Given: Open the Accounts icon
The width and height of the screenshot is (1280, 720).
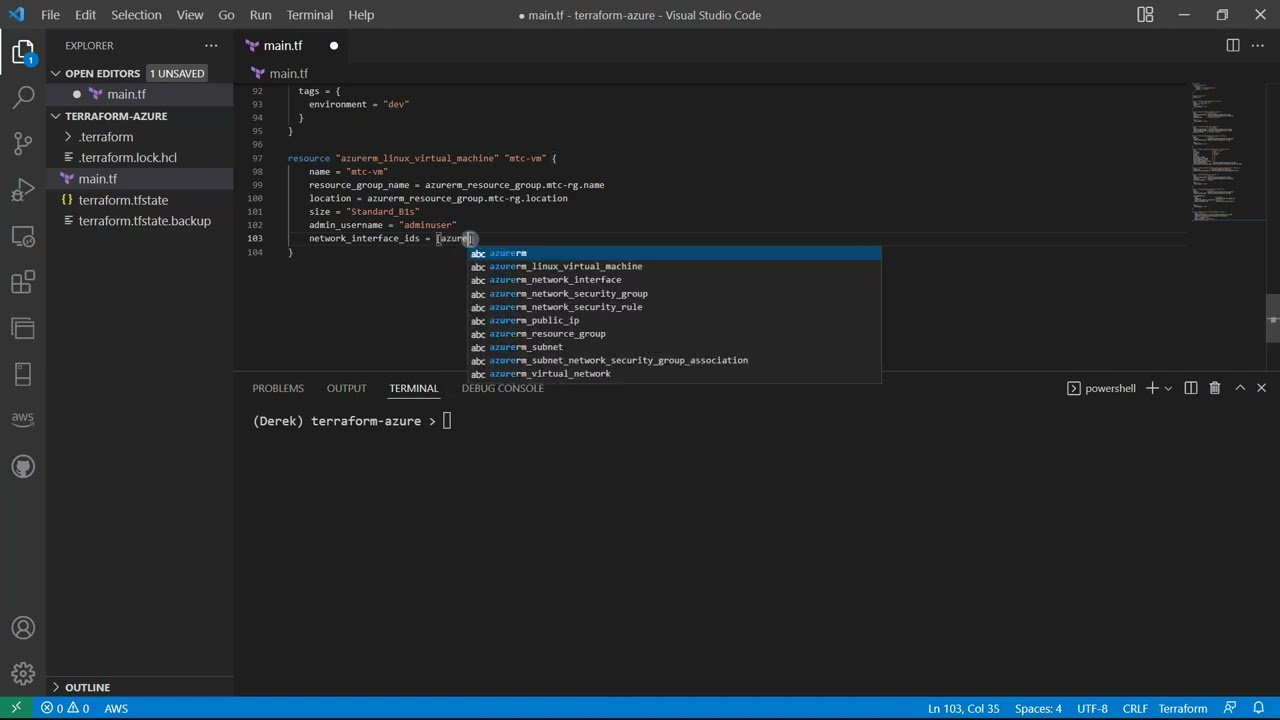Looking at the screenshot, I should pyautogui.click(x=23, y=628).
